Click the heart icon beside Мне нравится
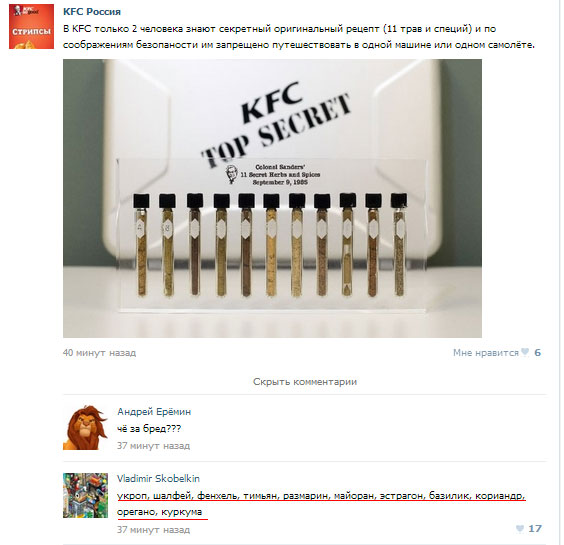 (525, 352)
